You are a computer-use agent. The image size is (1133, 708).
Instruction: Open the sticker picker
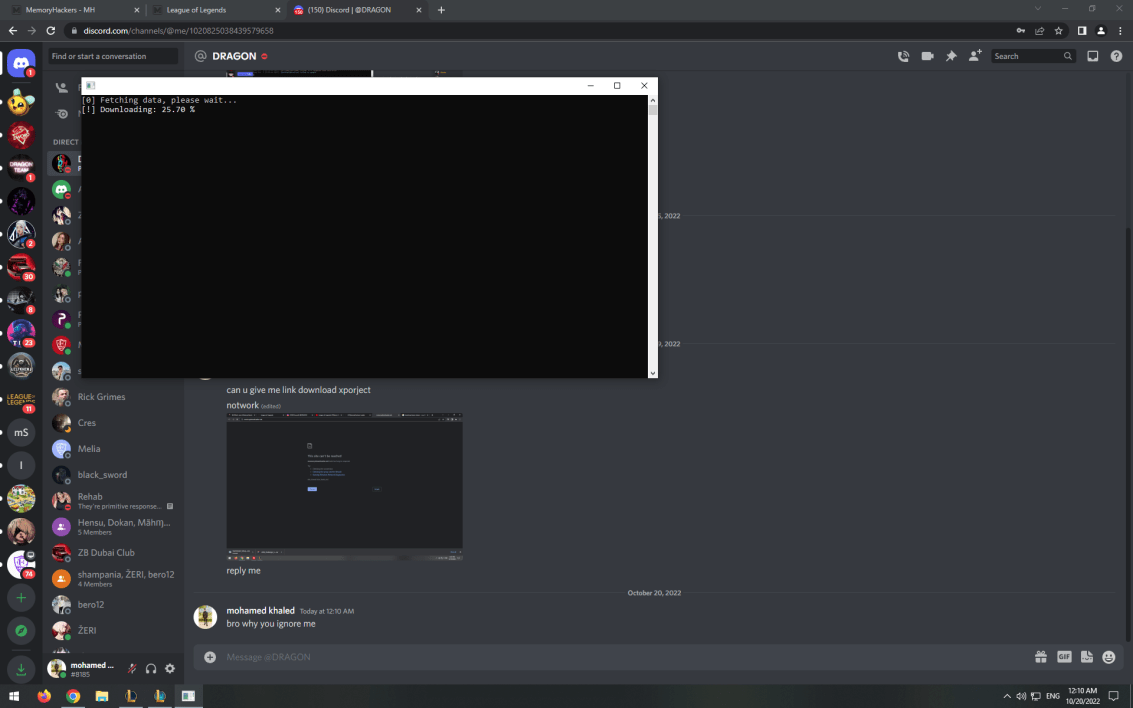point(1087,657)
